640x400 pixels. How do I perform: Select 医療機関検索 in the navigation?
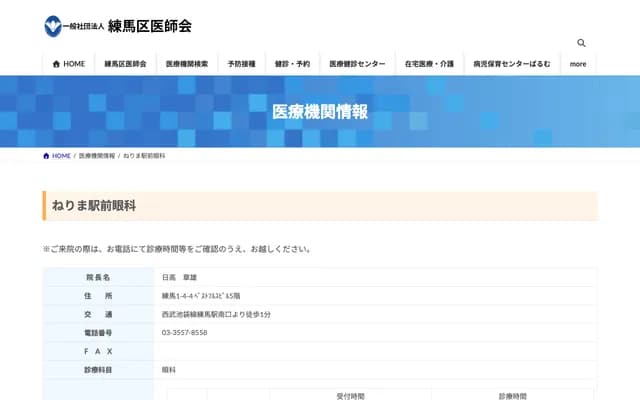[187, 63]
